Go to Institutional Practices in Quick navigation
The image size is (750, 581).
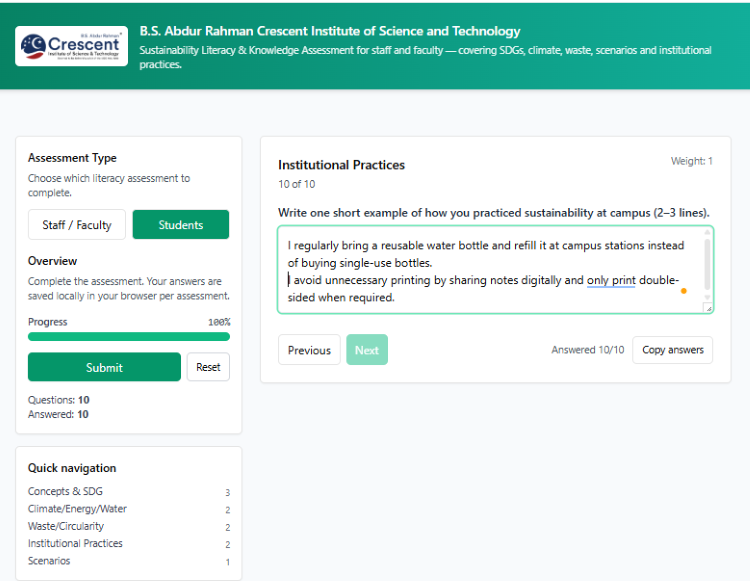click(x=75, y=544)
